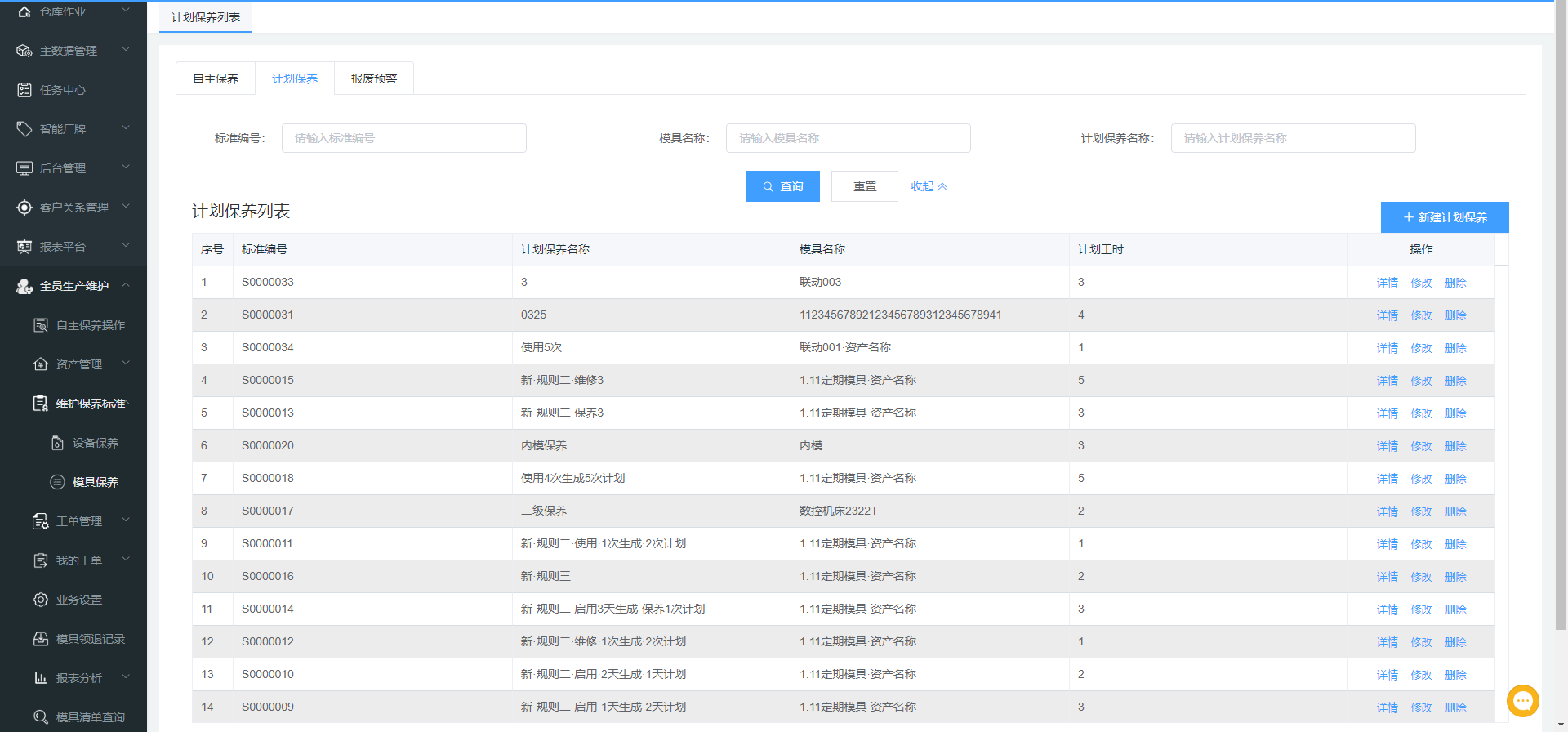This screenshot has height=732, width=1568.
Task: Click the 任务中心 sidebar icon
Action: tap(24, 90)
